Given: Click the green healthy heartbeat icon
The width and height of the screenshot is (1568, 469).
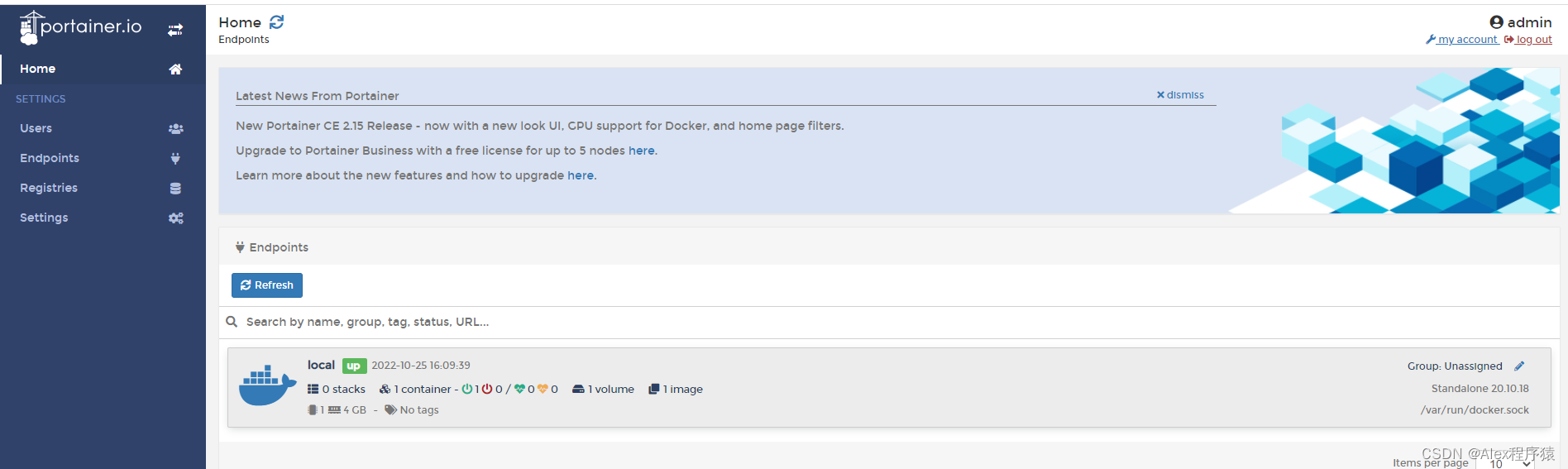Looking at the screenshot, I should pyautogui.click(x=519, y=389).
